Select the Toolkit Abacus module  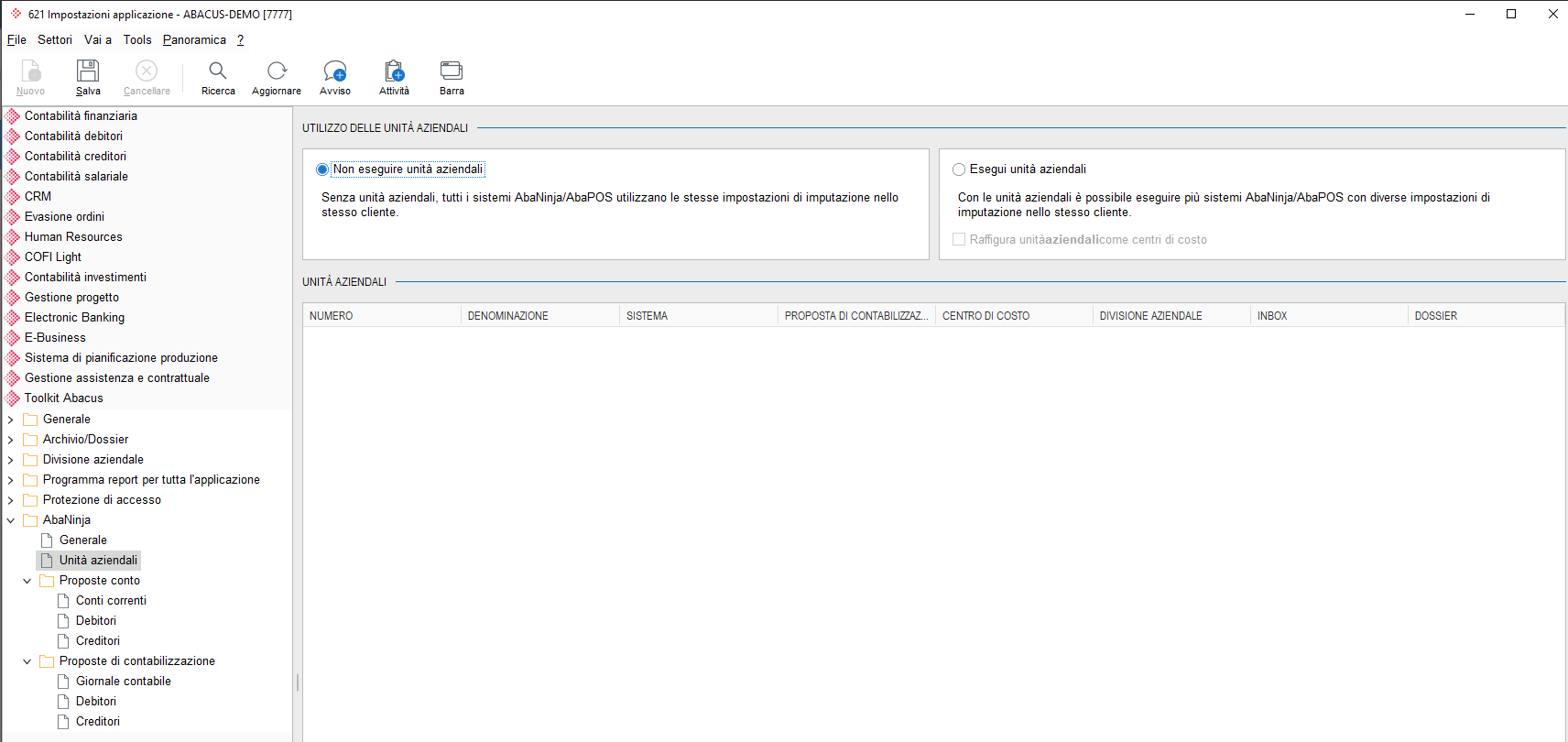point(63,398)
